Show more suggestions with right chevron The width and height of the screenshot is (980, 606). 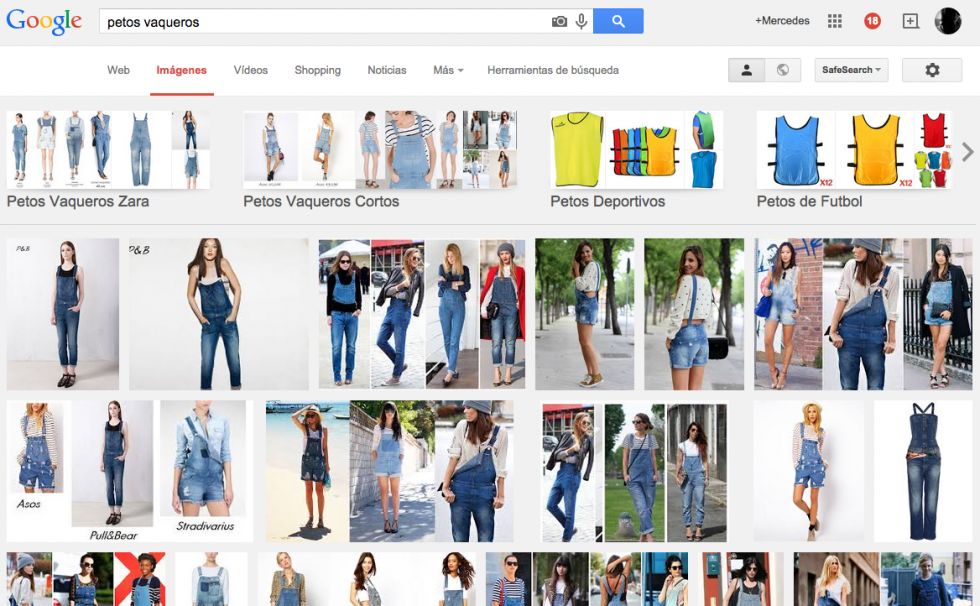point(967,152)
